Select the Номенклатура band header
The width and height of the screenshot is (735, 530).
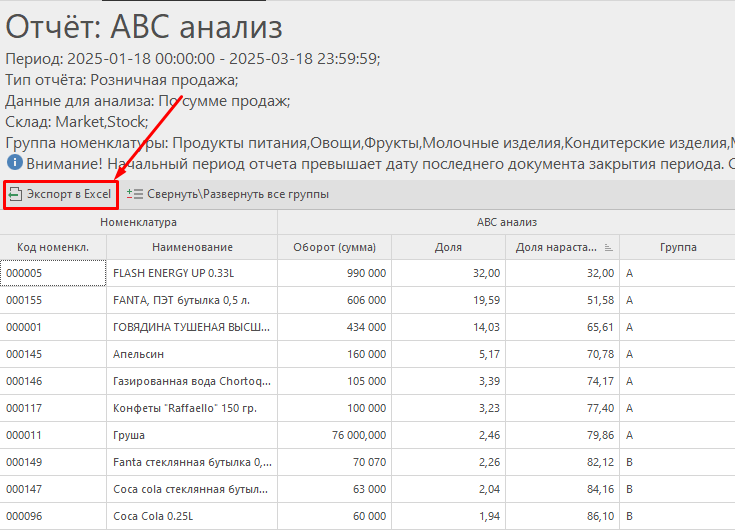click(138, 222)
